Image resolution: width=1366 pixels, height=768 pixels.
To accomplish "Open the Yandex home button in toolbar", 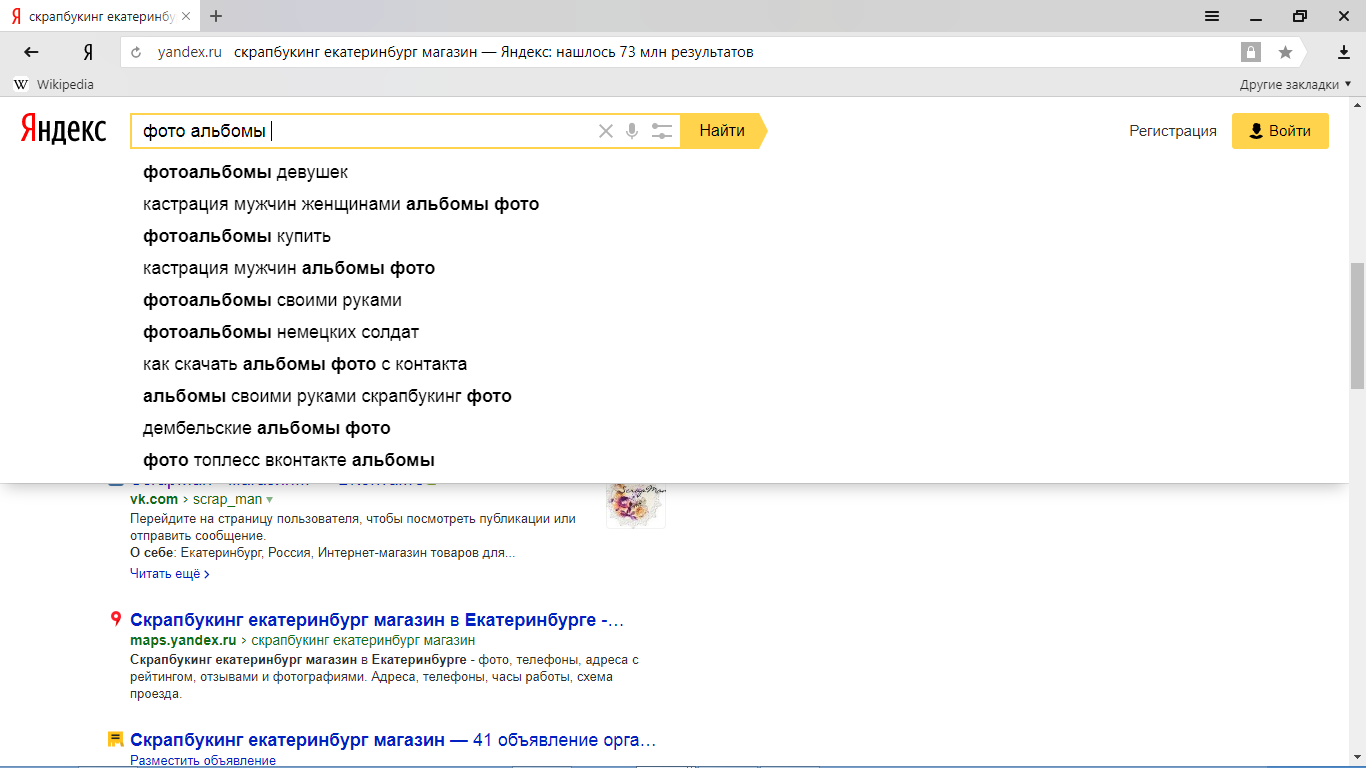I will [88, 52].
